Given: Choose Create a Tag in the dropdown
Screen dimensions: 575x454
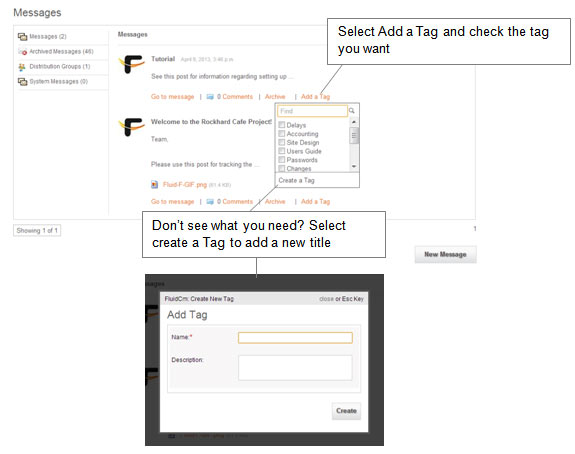Looking at the screenshot, I should click(x=296, y=180).
